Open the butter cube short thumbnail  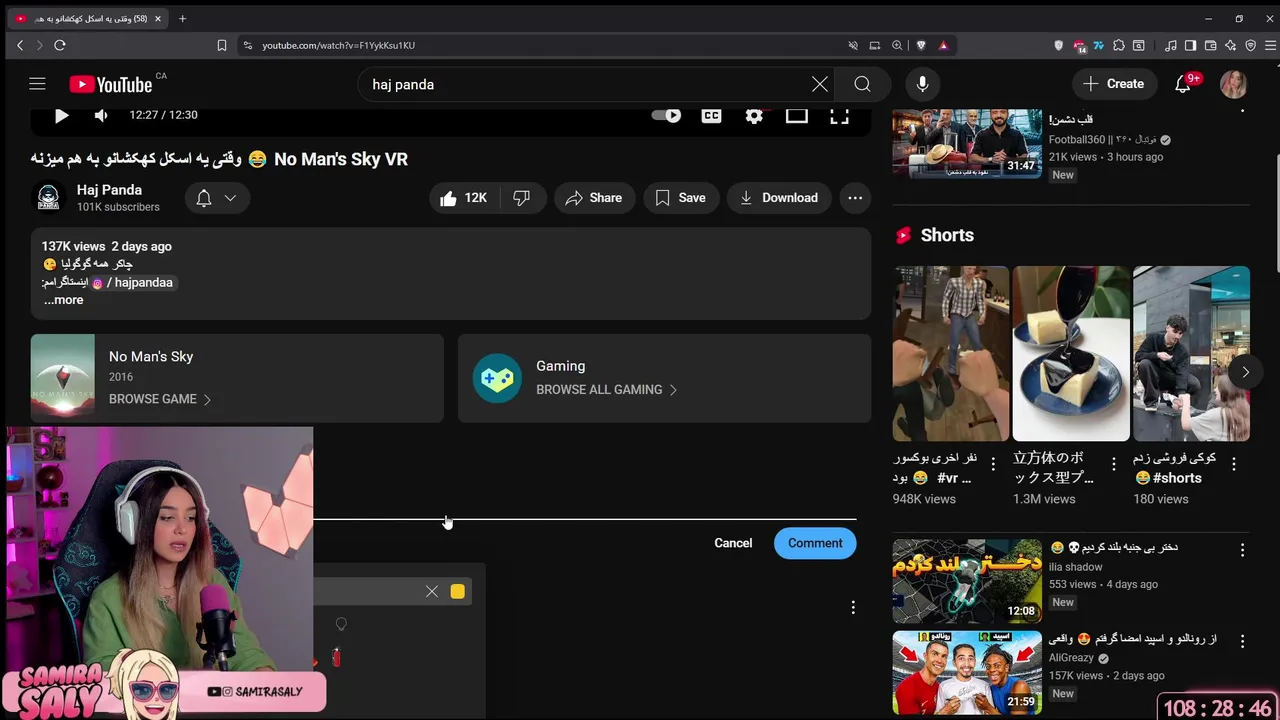coord(1071,353)
